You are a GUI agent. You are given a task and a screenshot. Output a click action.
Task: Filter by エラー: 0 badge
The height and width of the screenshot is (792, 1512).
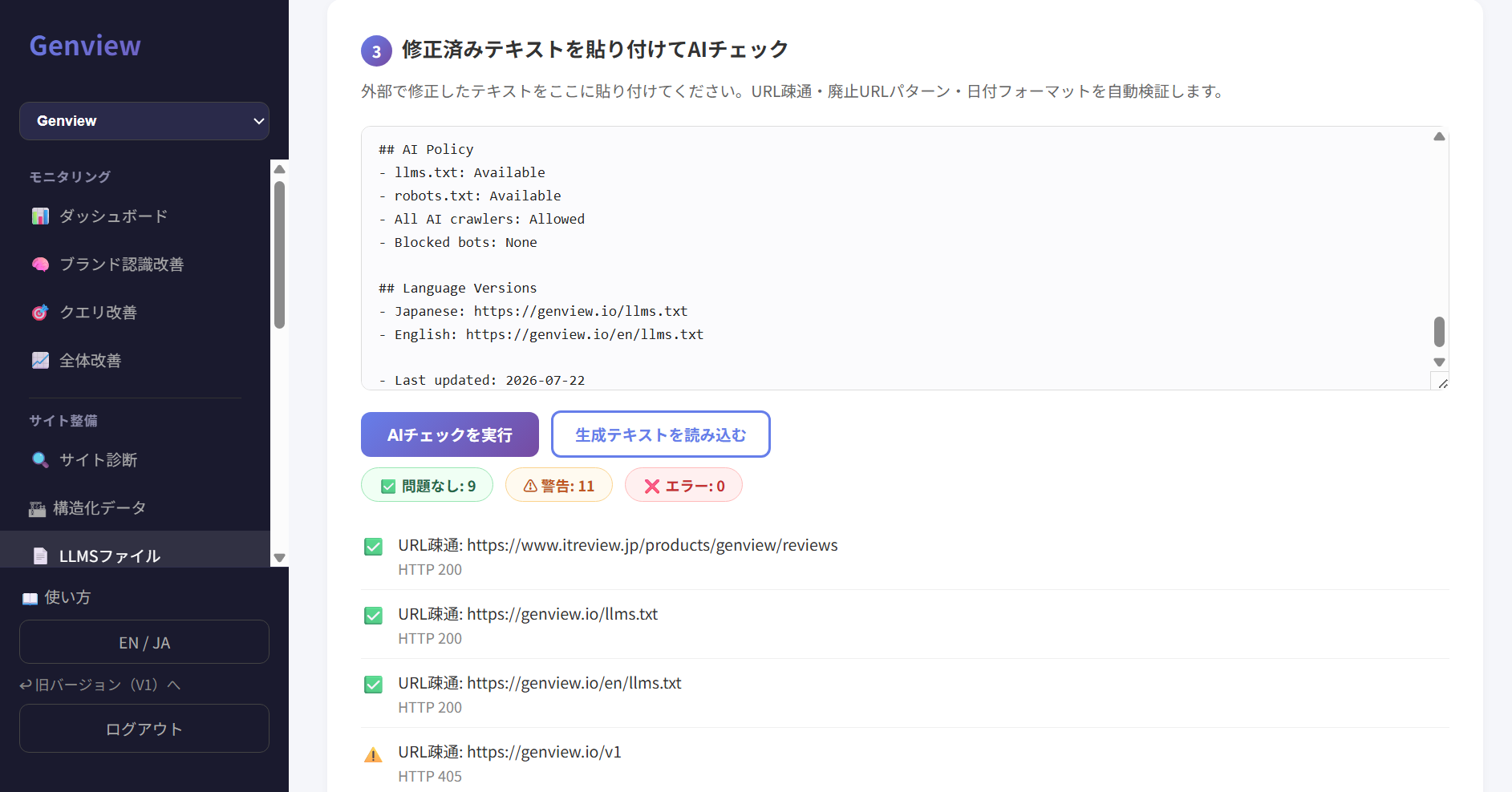click(683, 485)
